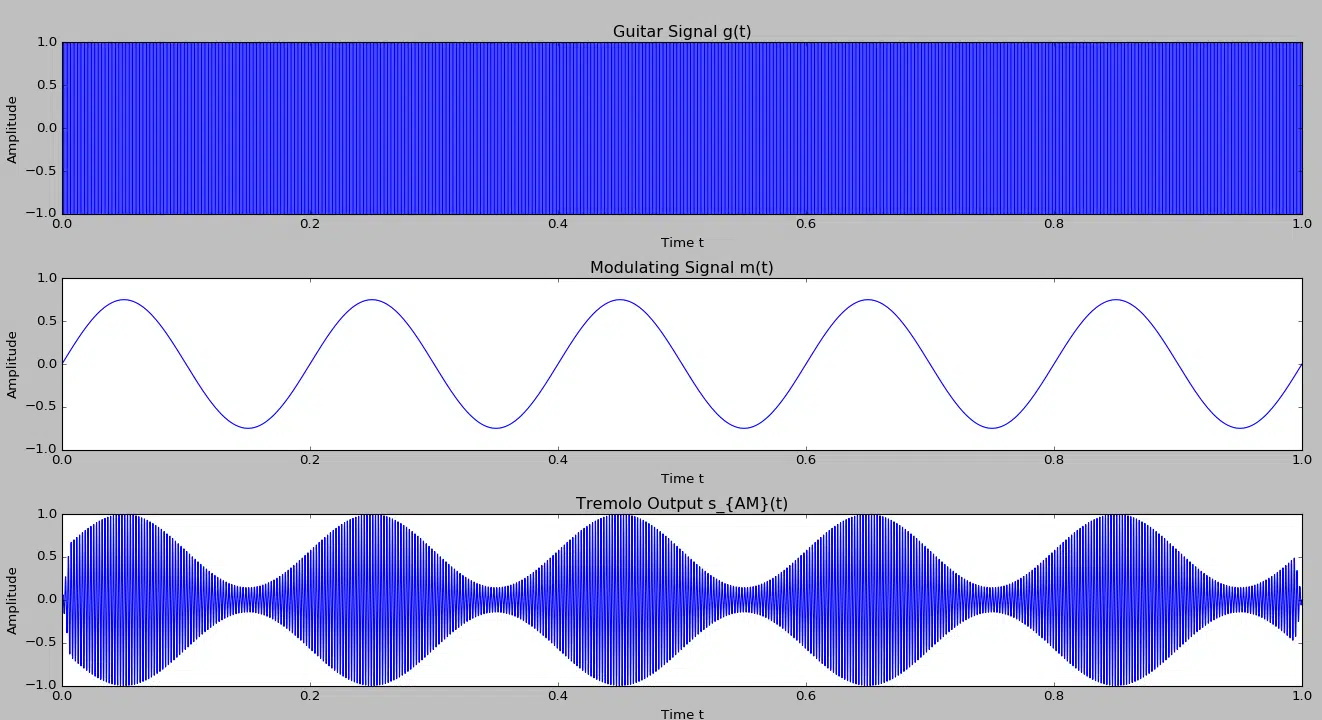1322x720 pixels.
Task: Click inside the solid blue Guitar Signal waveform
Action: (x=682, y=128)
